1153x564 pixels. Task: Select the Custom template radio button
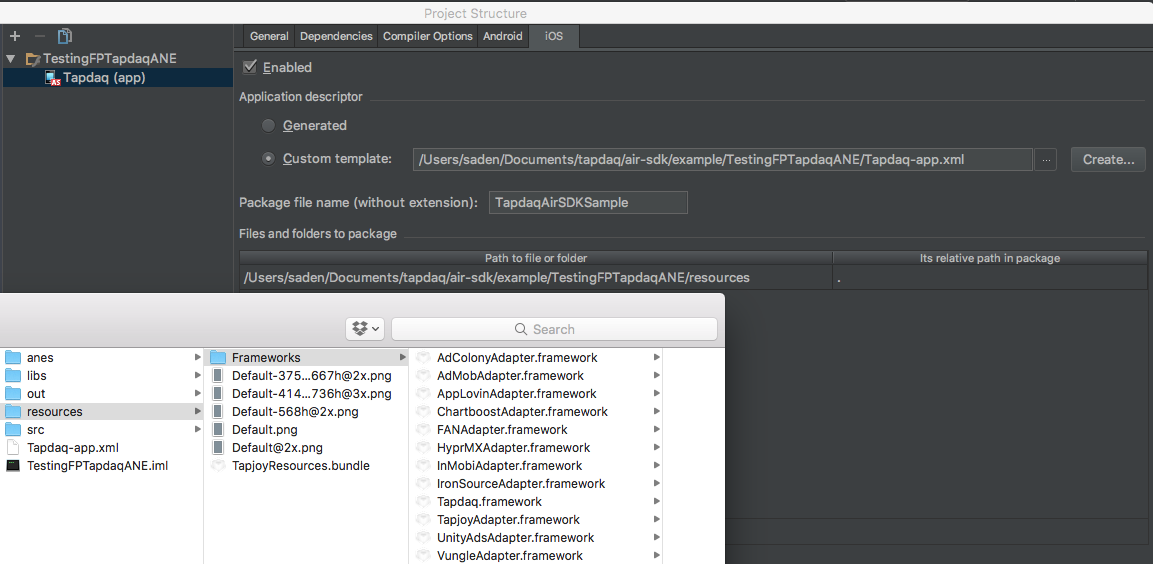(269, 159)
